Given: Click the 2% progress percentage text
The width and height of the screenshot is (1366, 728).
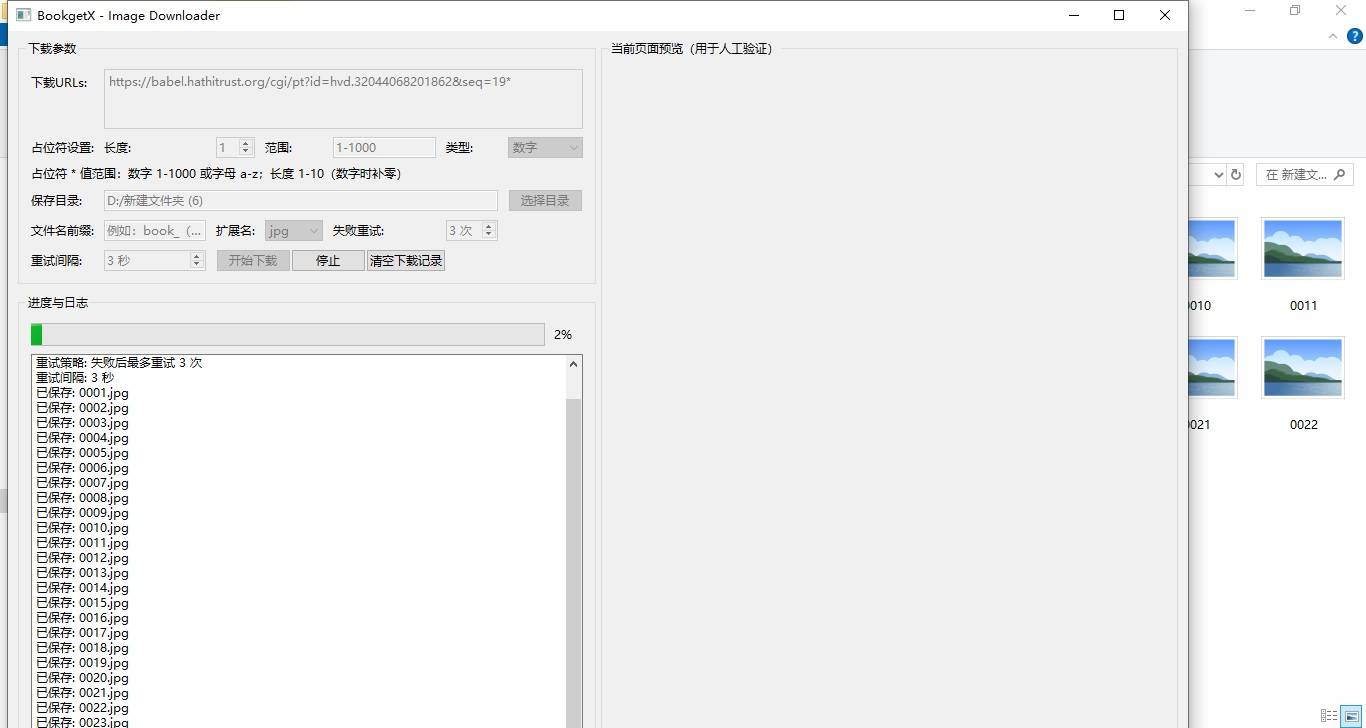Looking at the screenshot, I should [x=563, y=335].
